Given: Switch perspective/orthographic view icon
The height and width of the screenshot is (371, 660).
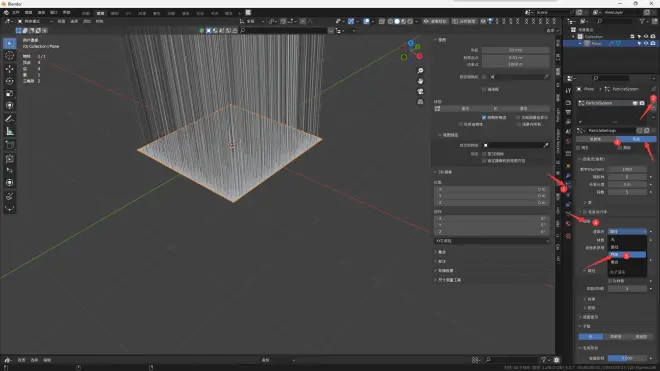Looking at the screenshot, I should (x=420, y=101).
